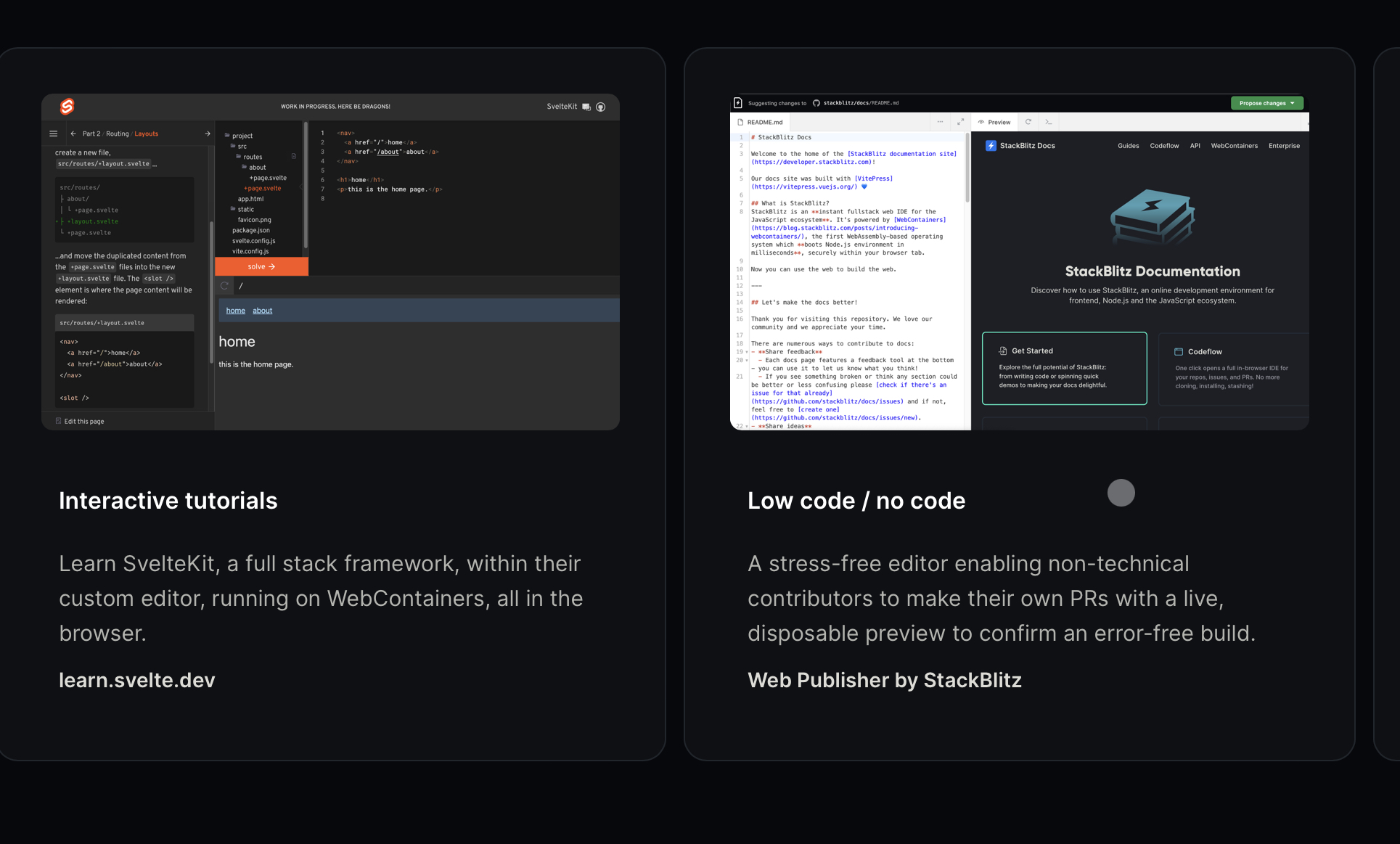Collapse the routes folder in file tree
This screenshot has width=1400, height=844.
[x=252, y=157]
